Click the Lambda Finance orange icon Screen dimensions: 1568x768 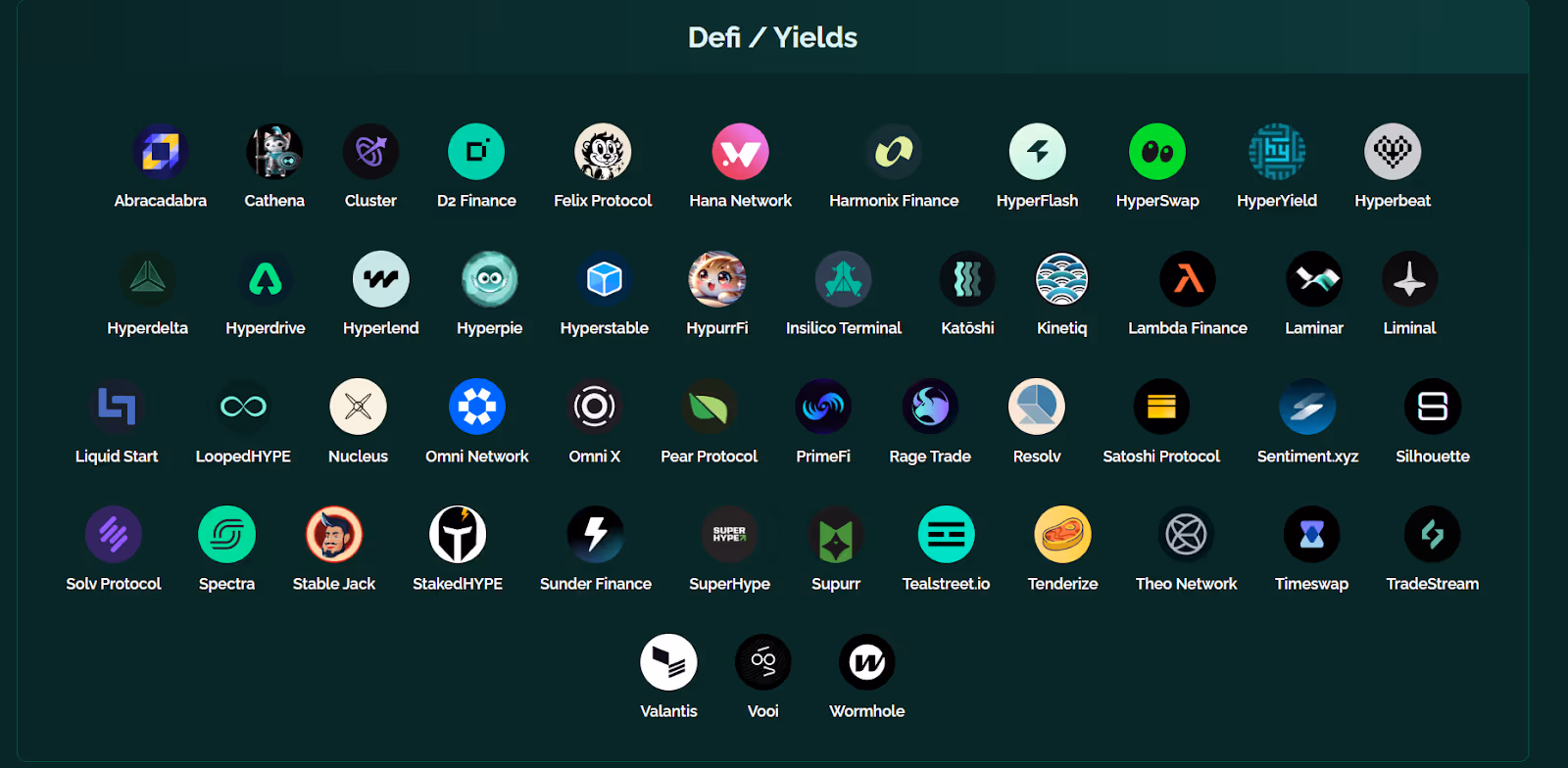1188,279
